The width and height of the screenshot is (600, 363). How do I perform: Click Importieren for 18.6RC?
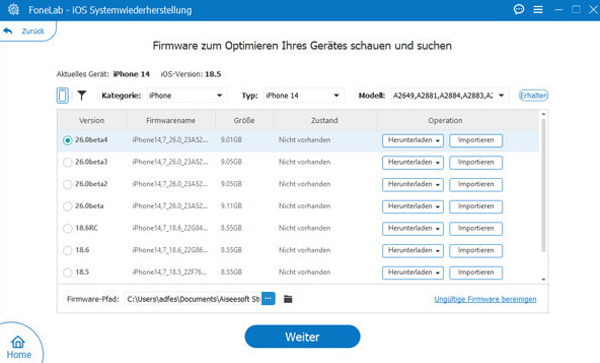[x=476, y=229]
